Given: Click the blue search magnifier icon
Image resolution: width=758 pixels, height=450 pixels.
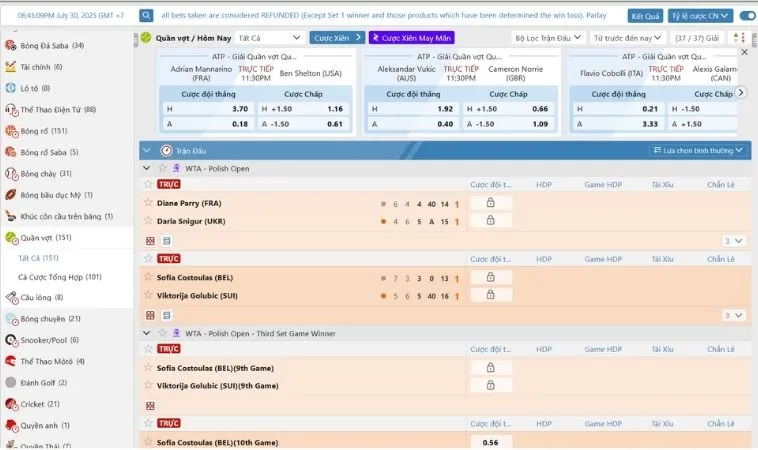Looking at the screenshot, I should pos(146,15).
